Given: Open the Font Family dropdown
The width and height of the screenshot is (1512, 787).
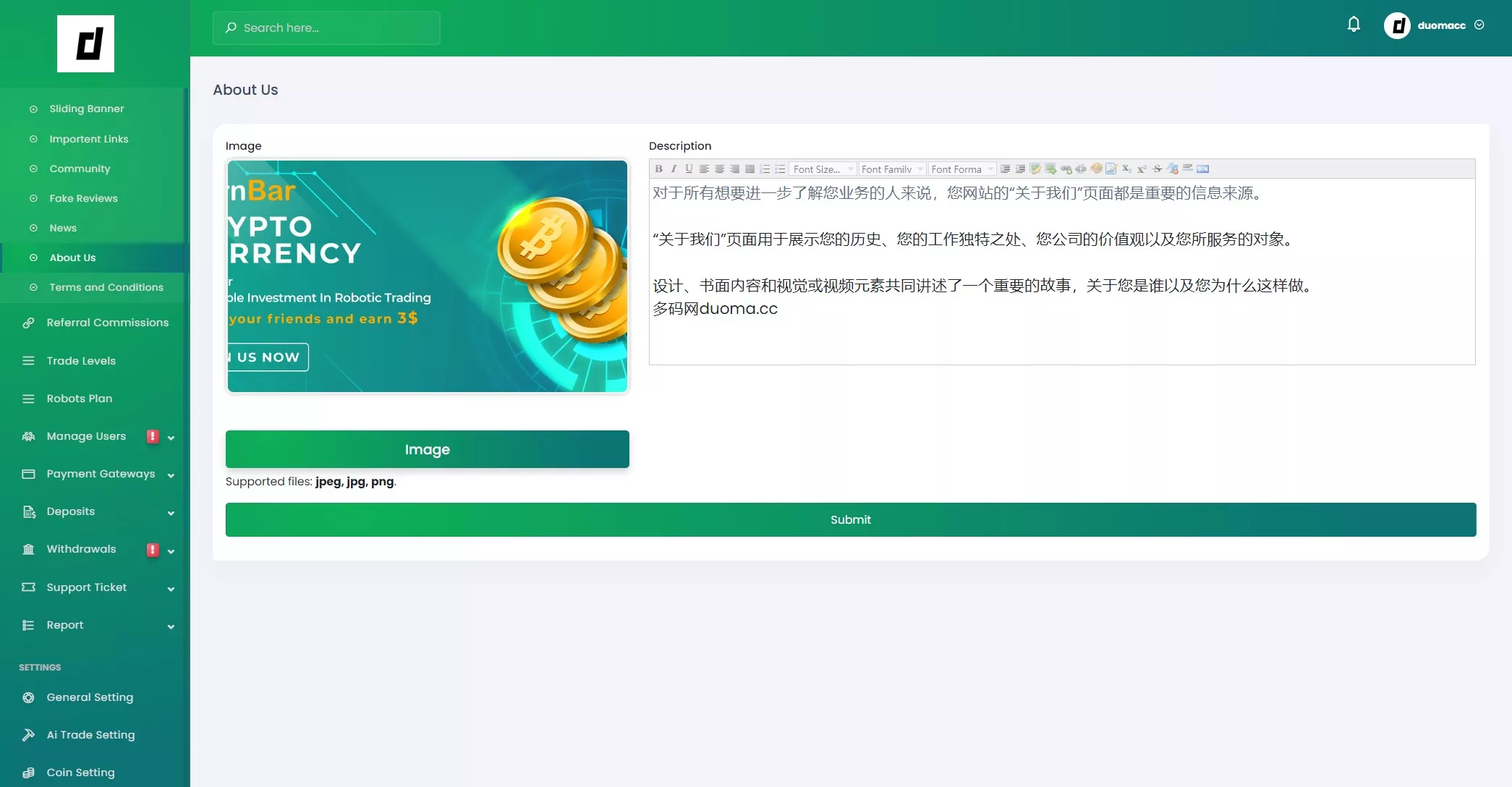Looking at the screenshot, I should [891, 169].
